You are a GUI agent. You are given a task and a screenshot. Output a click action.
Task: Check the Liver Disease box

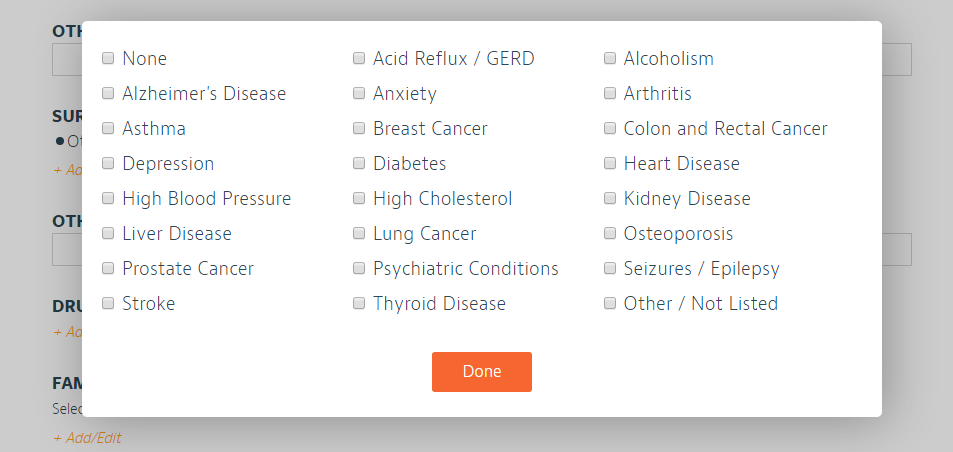(108, 234)
